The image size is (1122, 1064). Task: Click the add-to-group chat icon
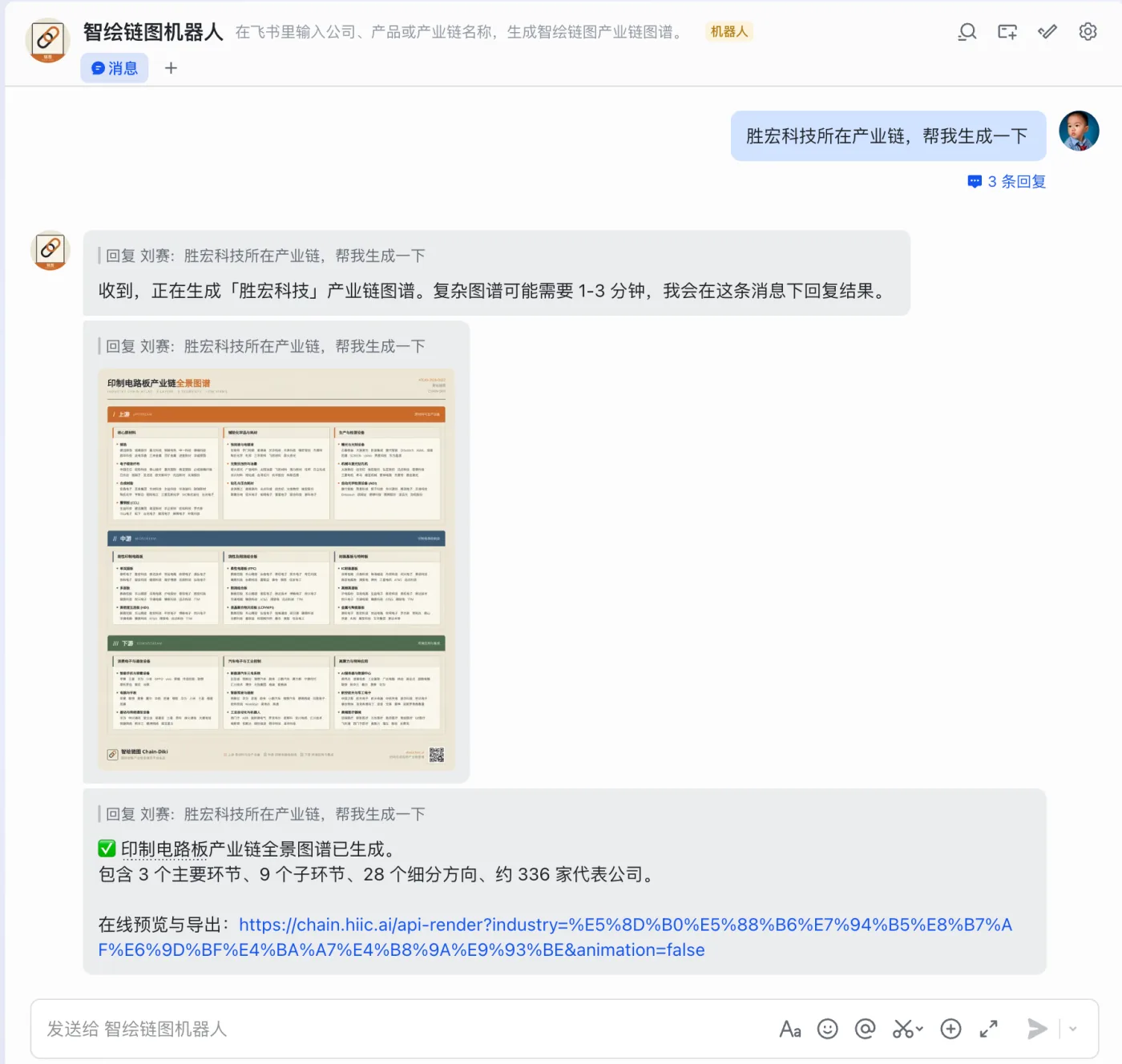pyautogui.click(x=1007, y=32)
